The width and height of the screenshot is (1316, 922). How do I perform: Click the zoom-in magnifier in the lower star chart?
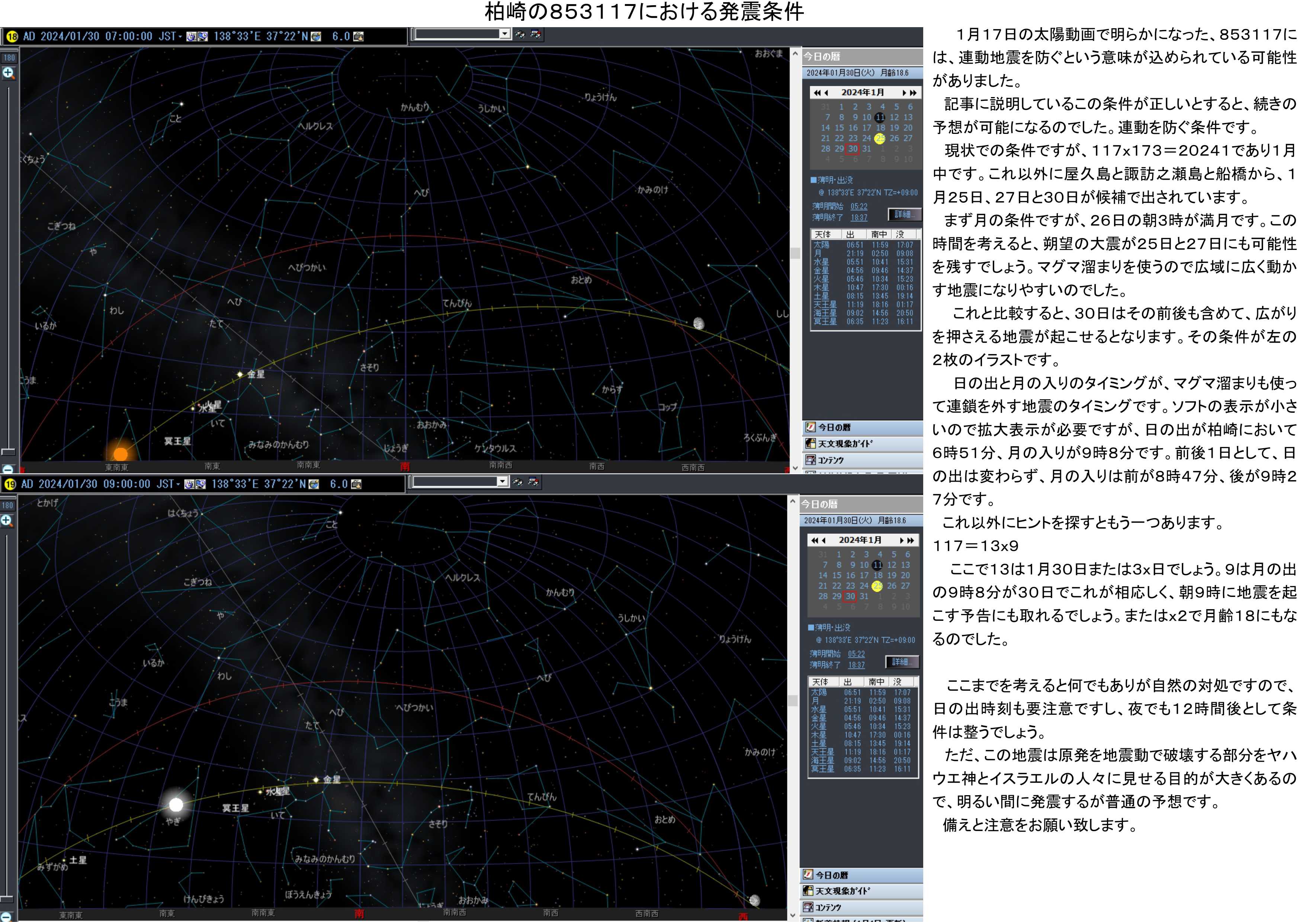[x=7, y=521]
